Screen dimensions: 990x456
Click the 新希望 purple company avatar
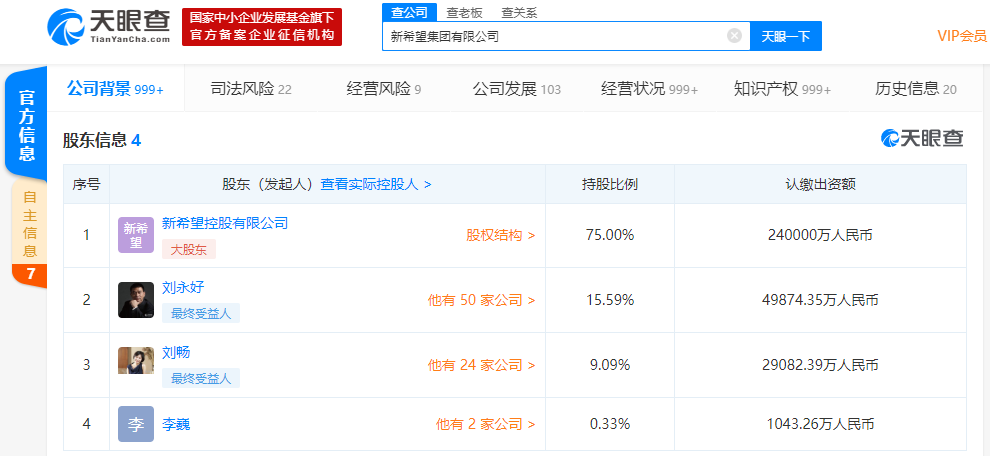136,235
